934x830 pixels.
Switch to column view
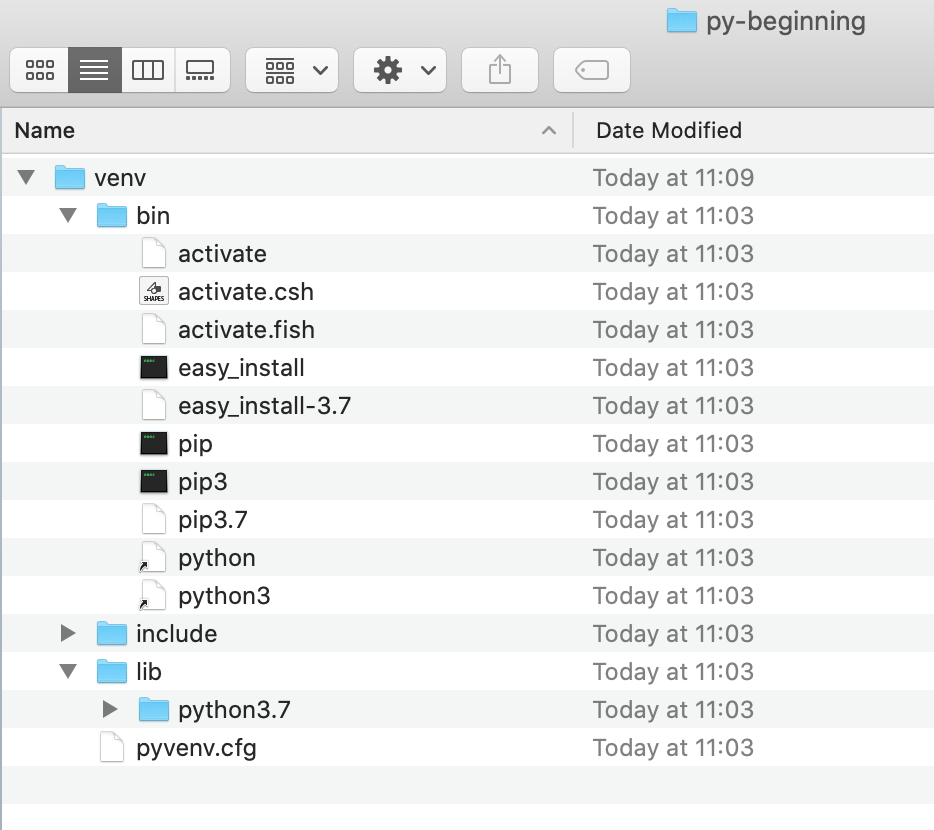tap(148, 70)
